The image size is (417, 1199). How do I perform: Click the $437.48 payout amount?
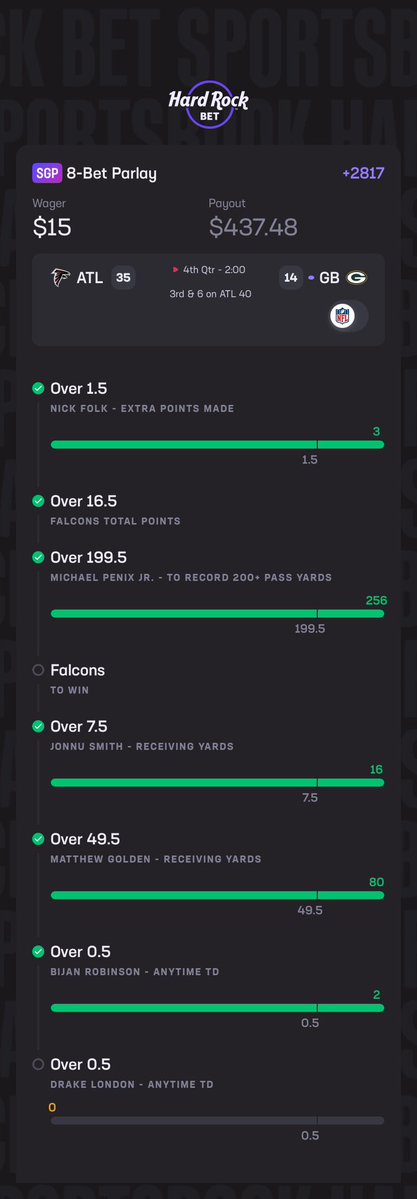point(253,227)
